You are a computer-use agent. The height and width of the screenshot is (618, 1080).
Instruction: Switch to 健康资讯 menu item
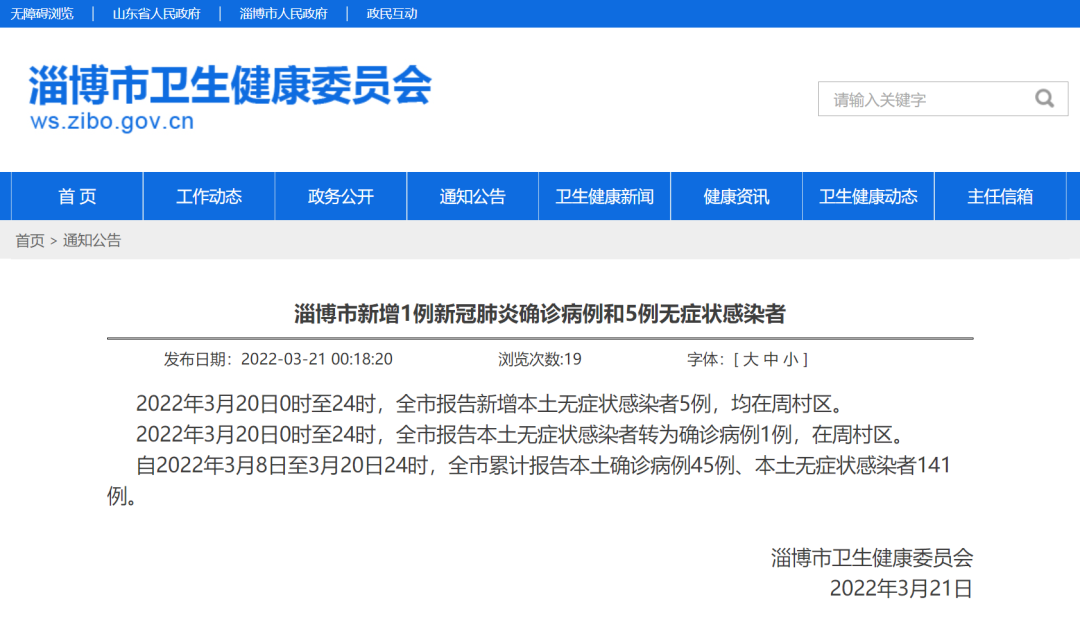click(737, 197)
